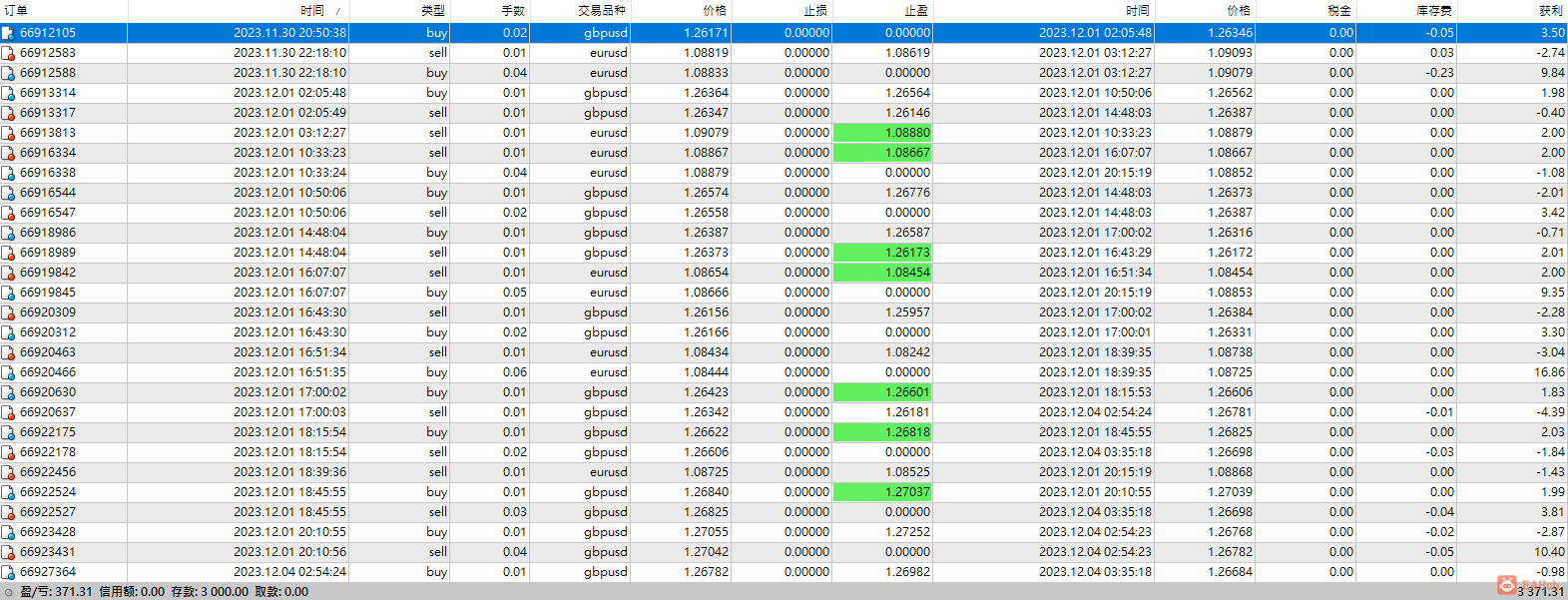
Task: Select the icon next to order 66920466
Action: [8, 372]
